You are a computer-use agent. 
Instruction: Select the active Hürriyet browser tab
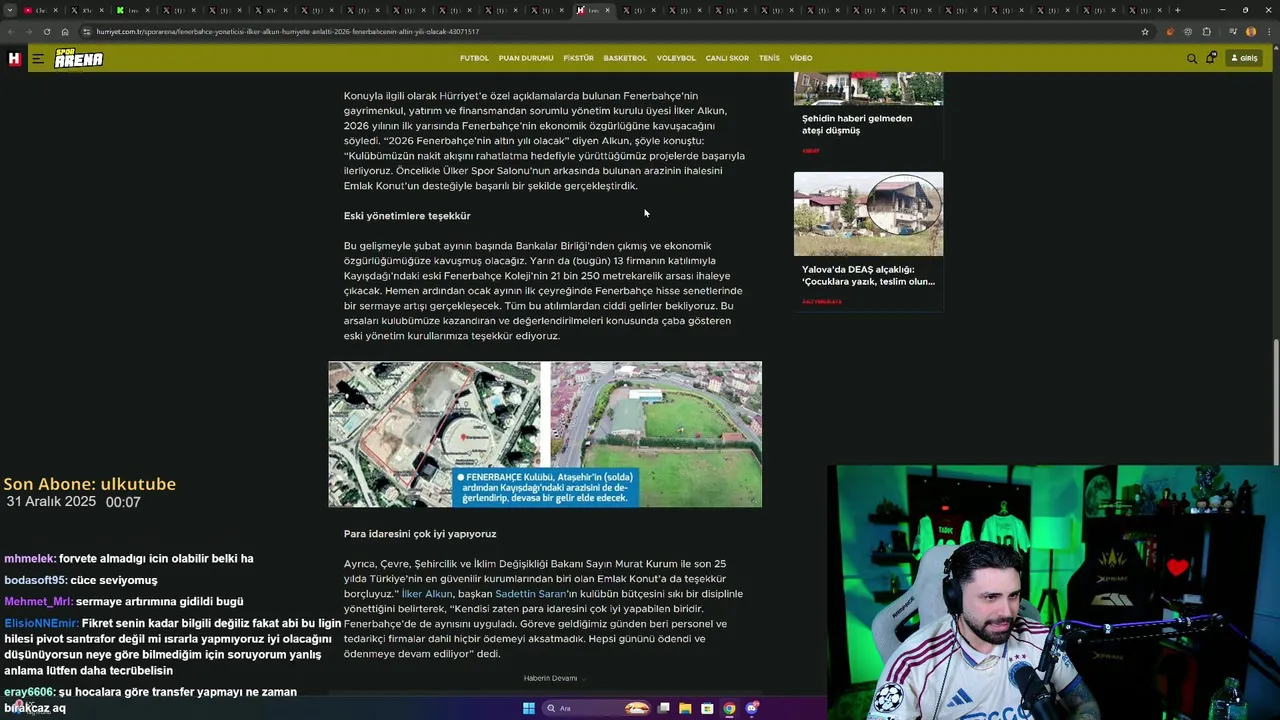[593, 10]
